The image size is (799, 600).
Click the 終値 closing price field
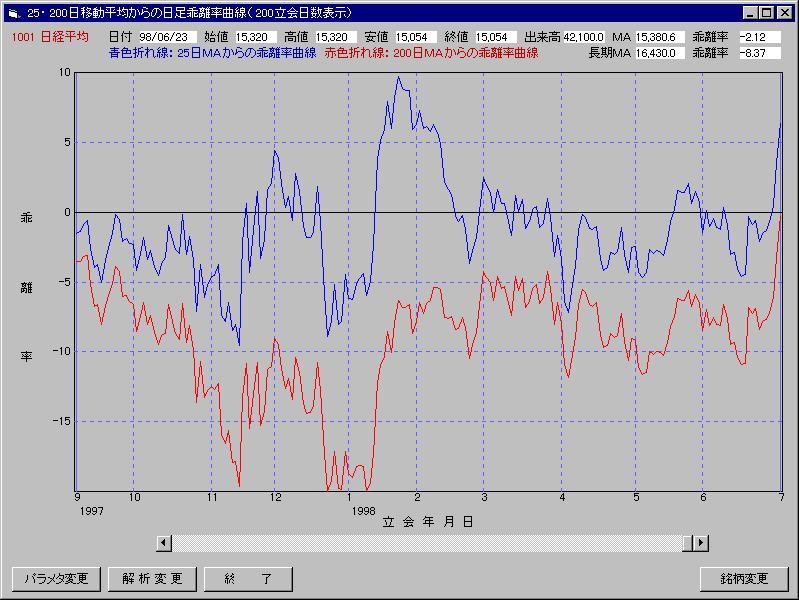click(x=495, y=37)
